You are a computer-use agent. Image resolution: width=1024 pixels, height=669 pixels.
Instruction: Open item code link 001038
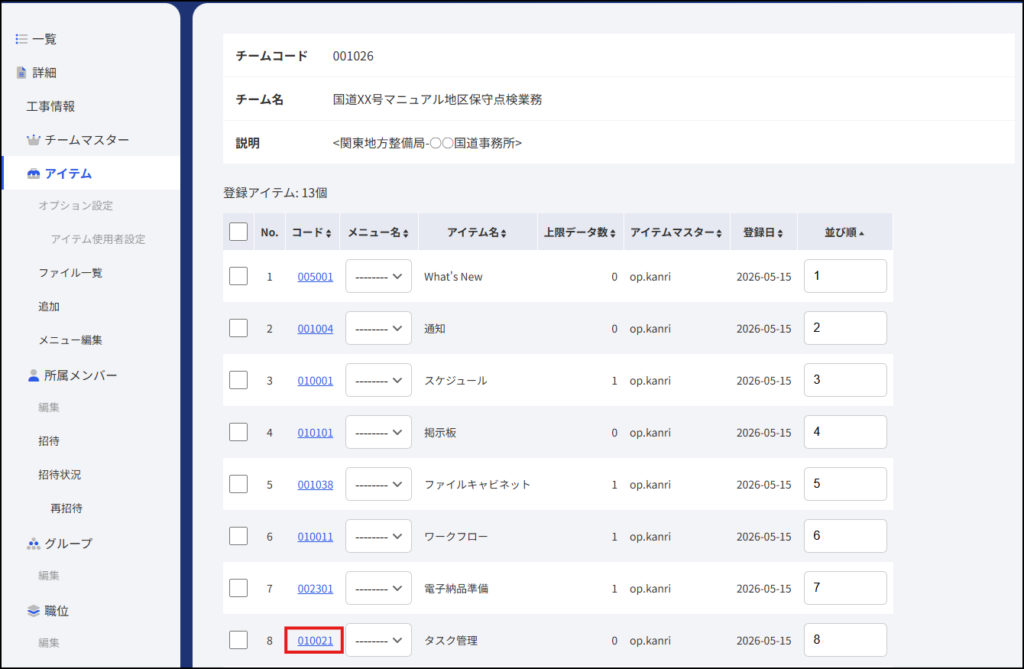pos(315,485)
